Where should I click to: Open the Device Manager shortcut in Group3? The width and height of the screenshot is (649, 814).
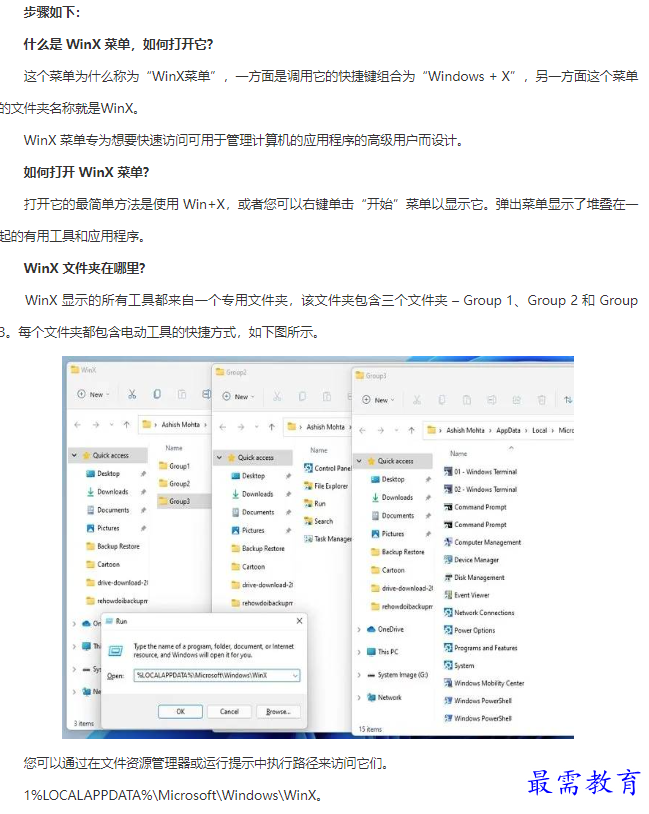click(x=471, y=560)
